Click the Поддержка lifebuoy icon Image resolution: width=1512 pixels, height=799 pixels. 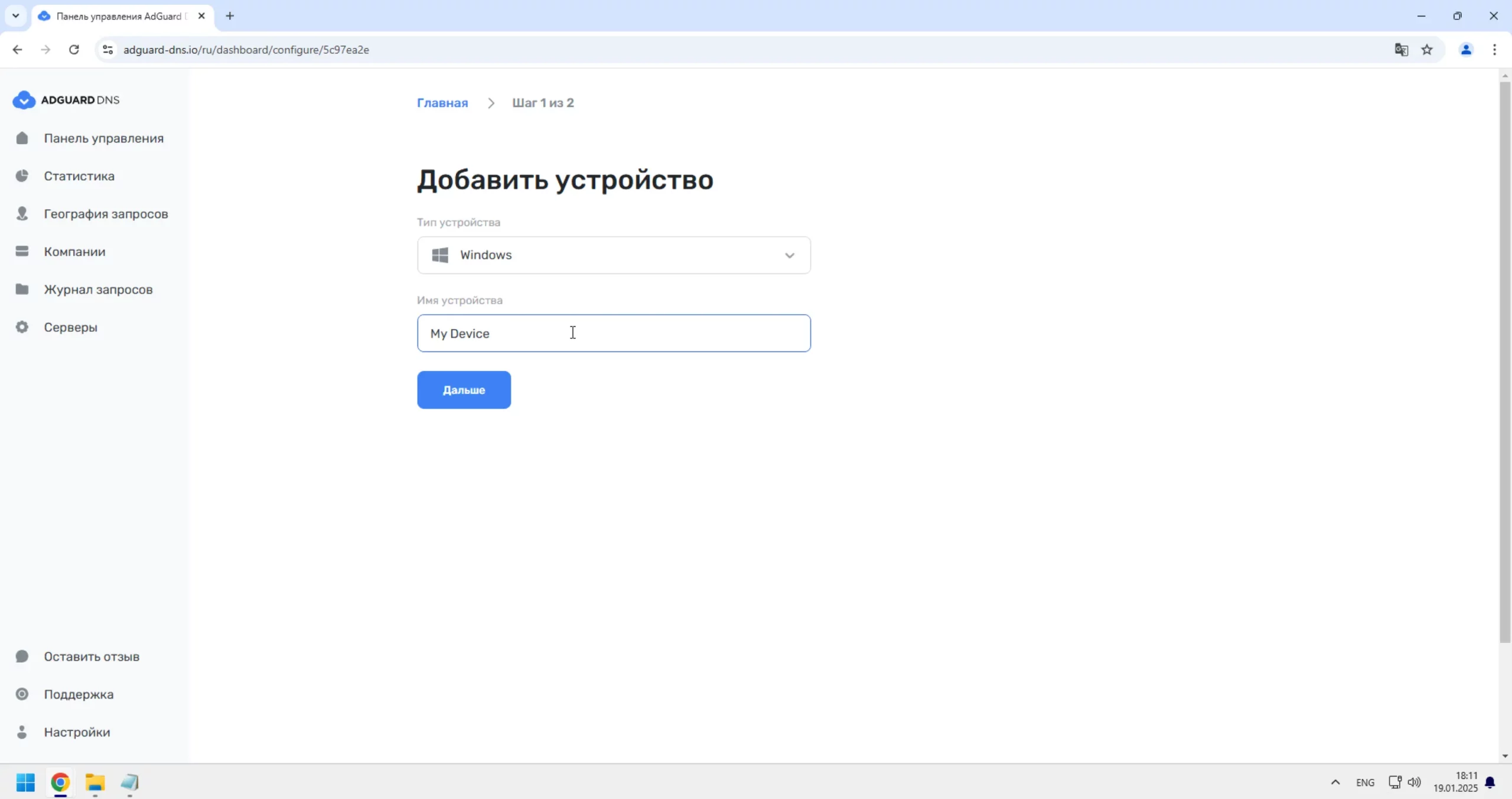click(x=22, y=694)
